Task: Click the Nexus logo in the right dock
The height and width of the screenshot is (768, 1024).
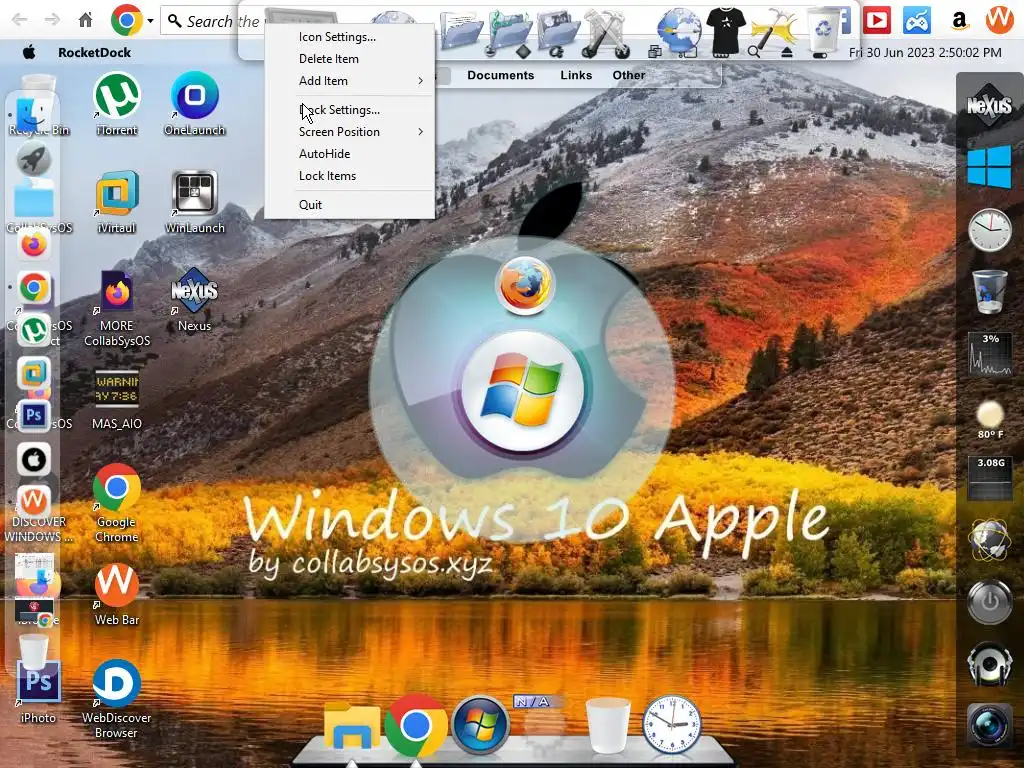Action: pyautogui.click(x=989, y=105)
